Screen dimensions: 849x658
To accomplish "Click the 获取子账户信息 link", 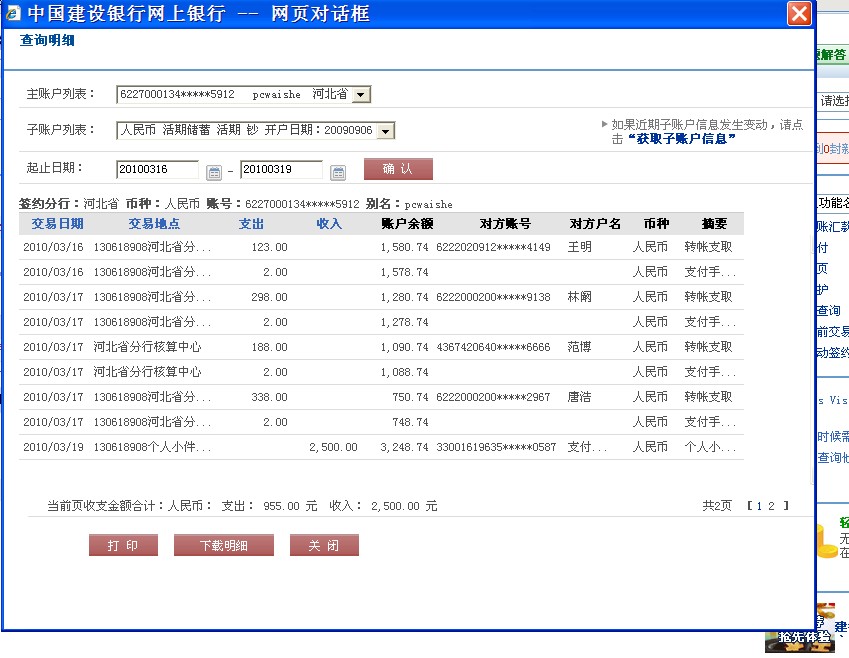I will pyautogui.click(x=685, y=139).
